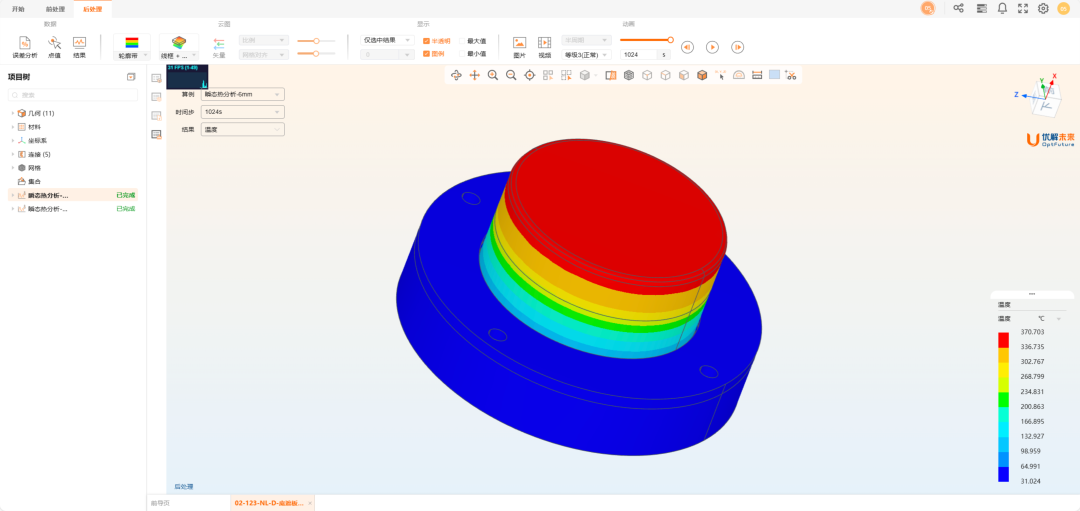The image size is (1080, 511).
Task: Expand the 材料 tree node
Action: click(12, 127)
